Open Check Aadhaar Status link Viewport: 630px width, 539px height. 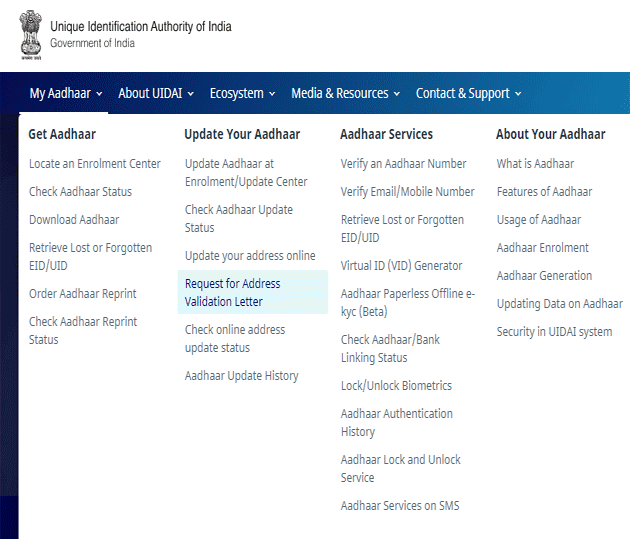(80, 192)
